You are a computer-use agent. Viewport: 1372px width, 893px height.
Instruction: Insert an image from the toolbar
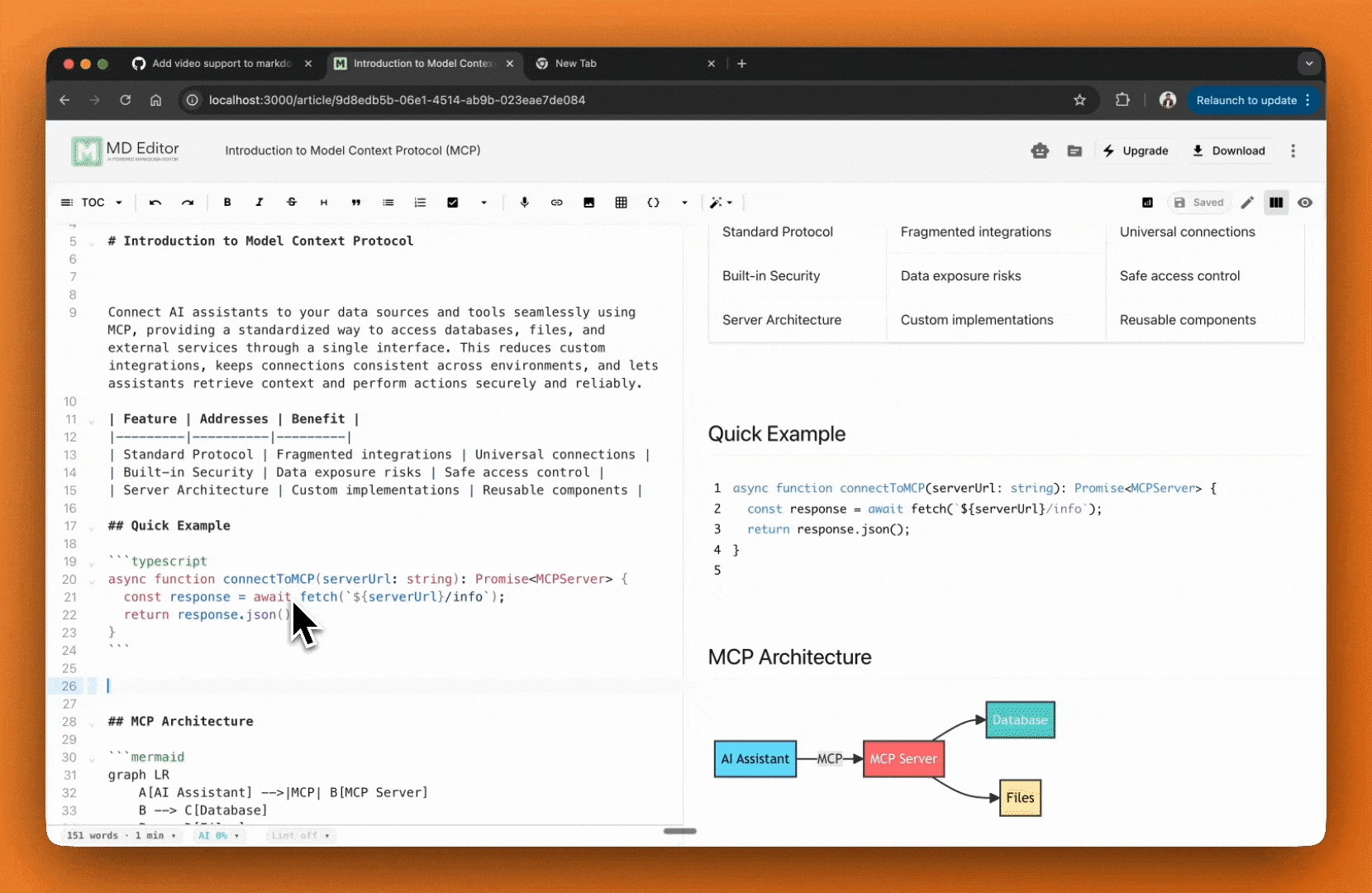[589, 203]
